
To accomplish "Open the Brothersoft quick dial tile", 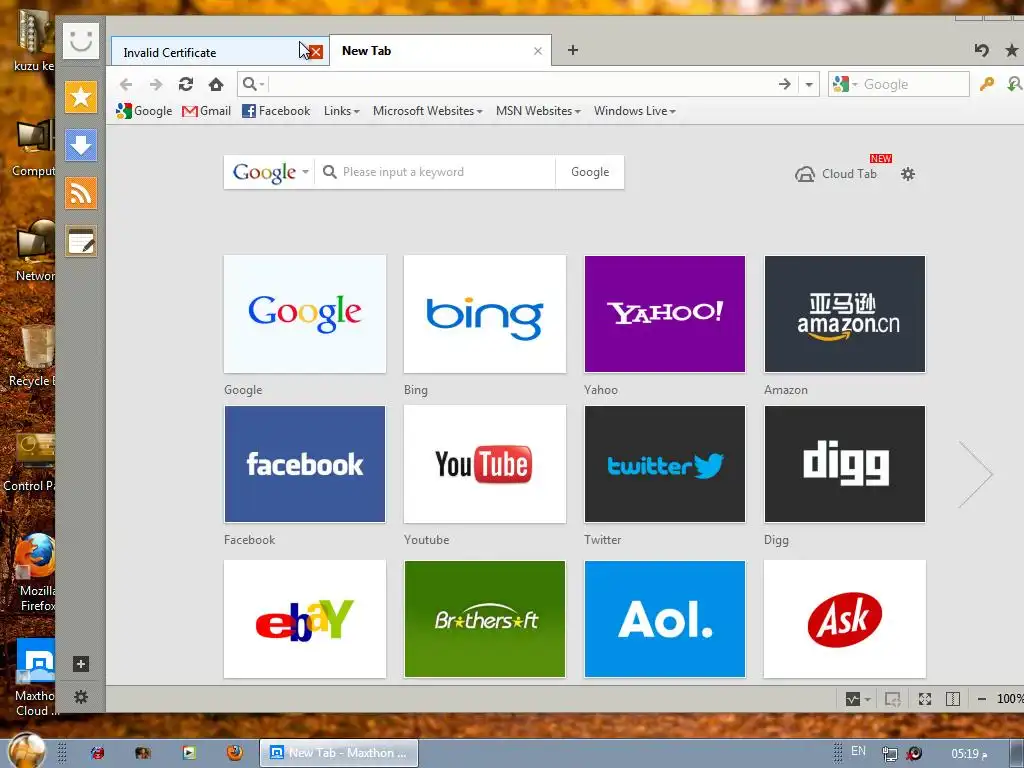I will (x=485, y=619).
